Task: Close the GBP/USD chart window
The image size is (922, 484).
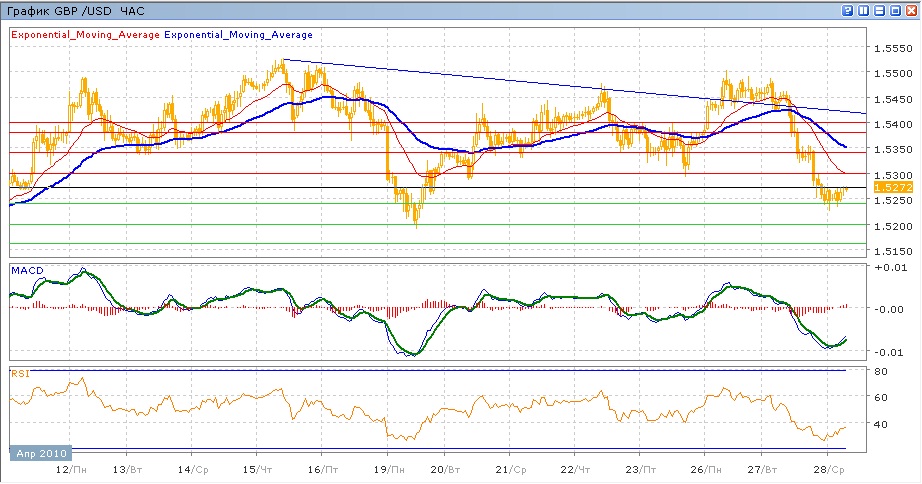Action: point(912,10)
